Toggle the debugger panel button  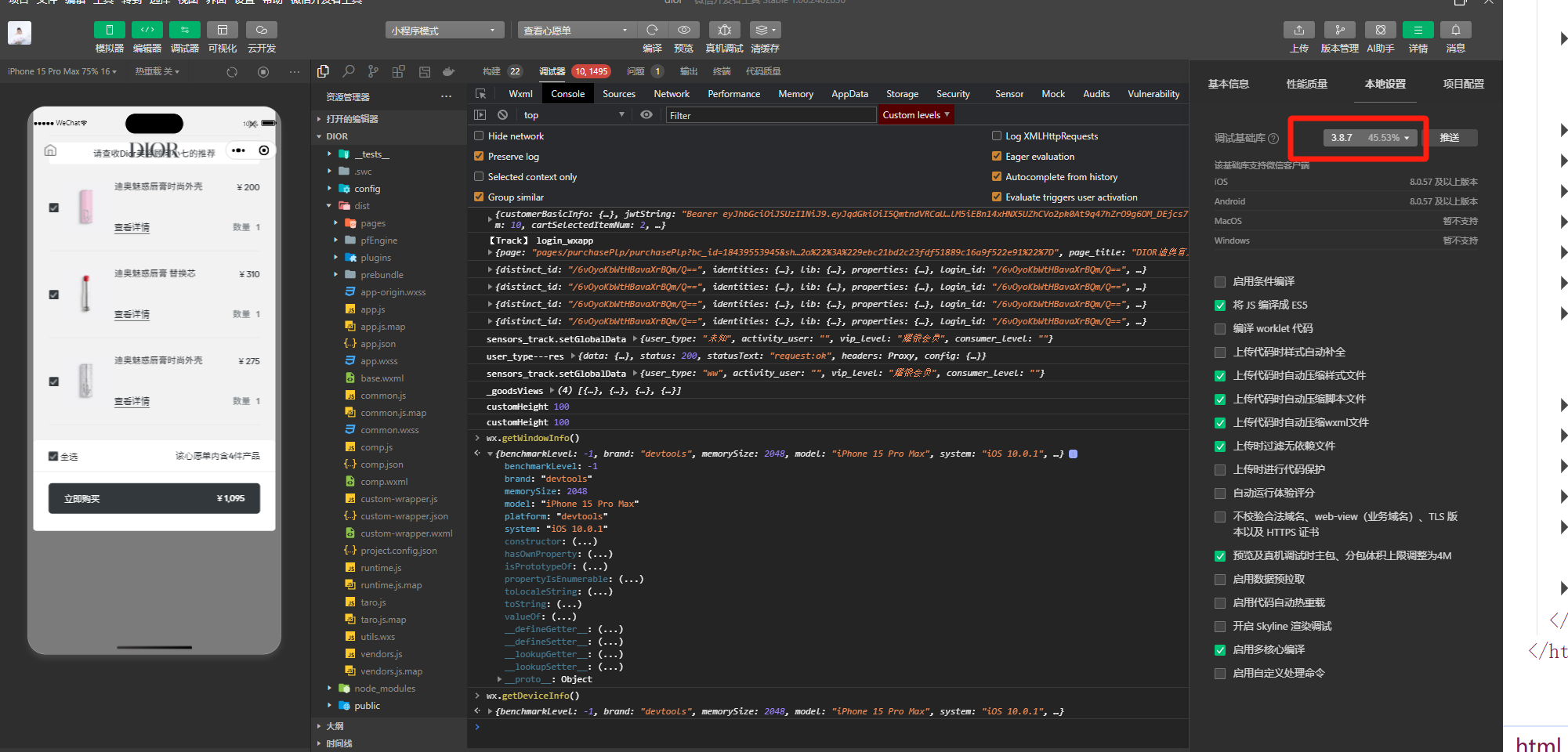[185, 30]
